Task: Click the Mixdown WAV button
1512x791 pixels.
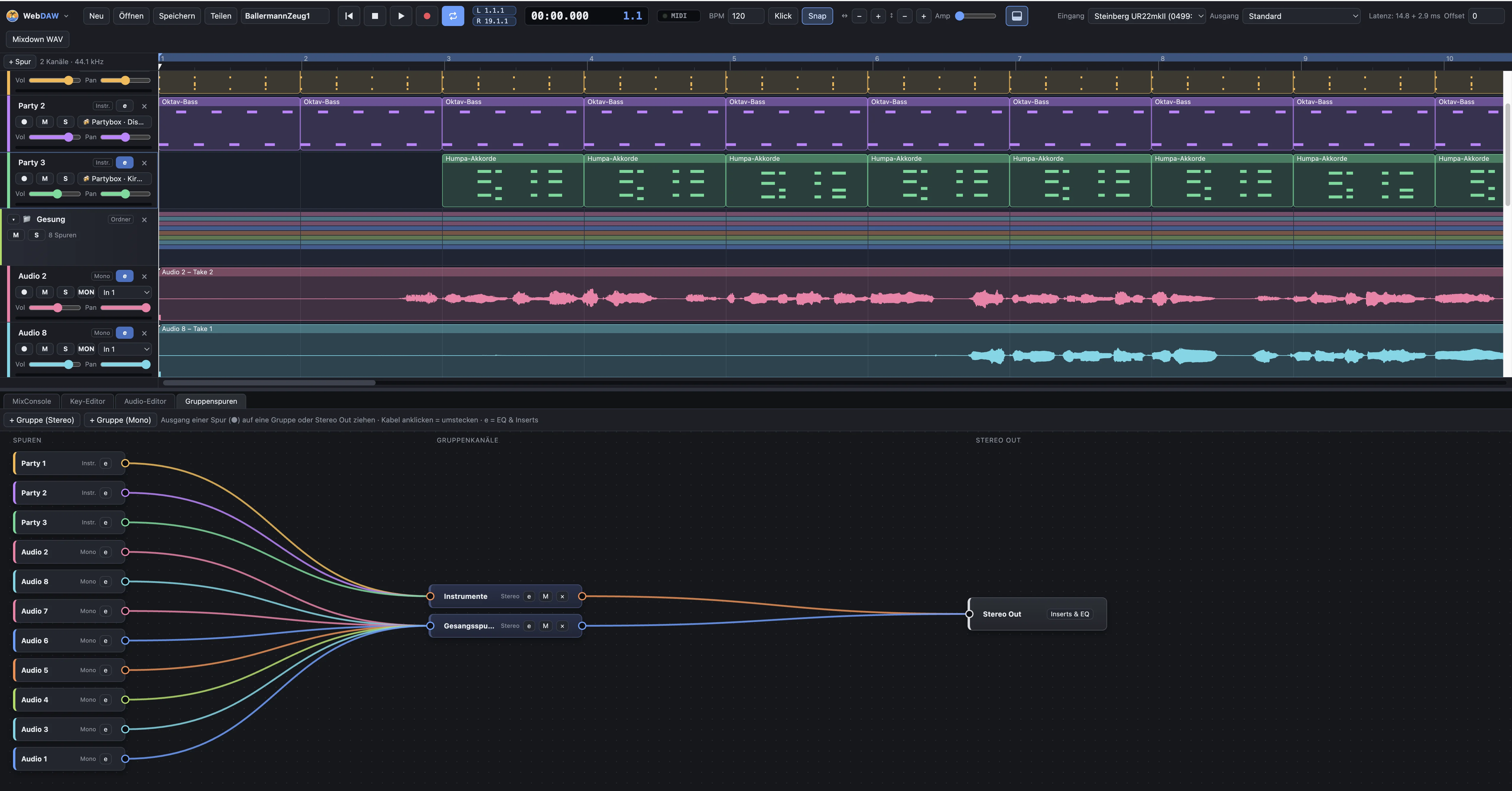Action: [x=38, y=39]
